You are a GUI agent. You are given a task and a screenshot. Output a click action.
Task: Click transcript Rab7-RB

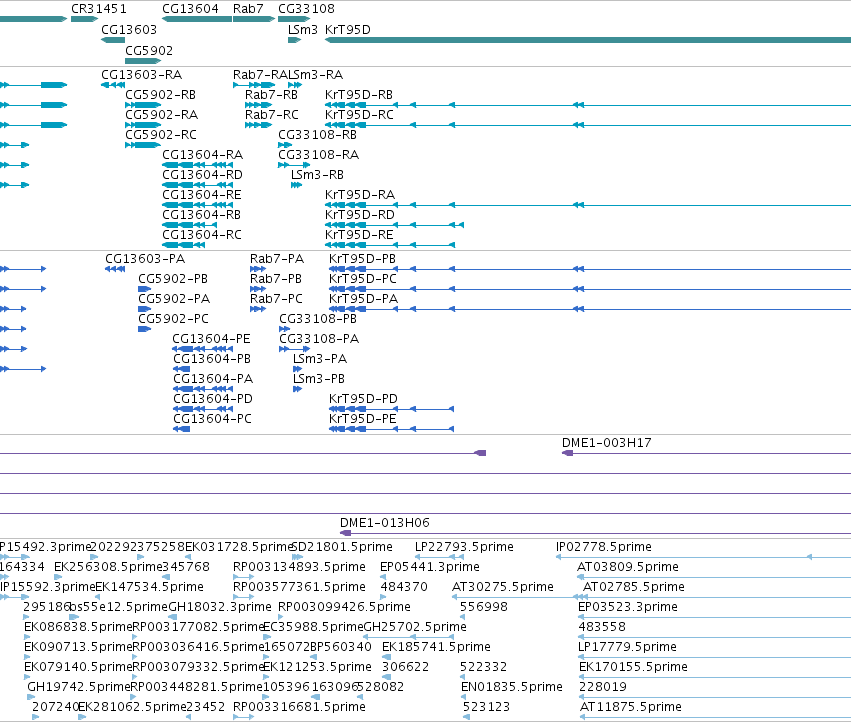tap(271, 94)
